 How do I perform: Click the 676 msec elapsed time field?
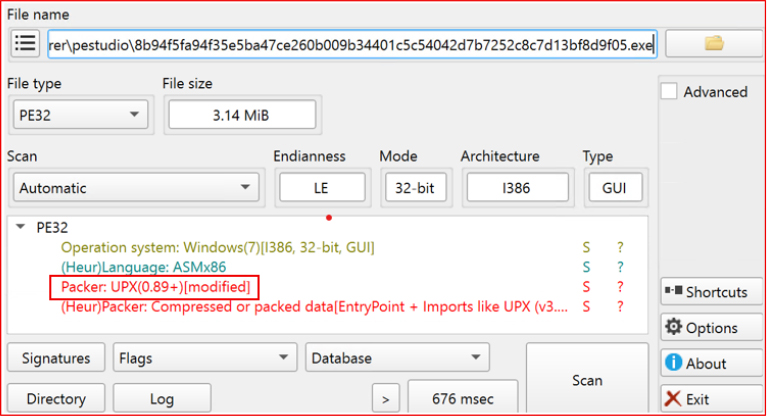click(463, 397)
